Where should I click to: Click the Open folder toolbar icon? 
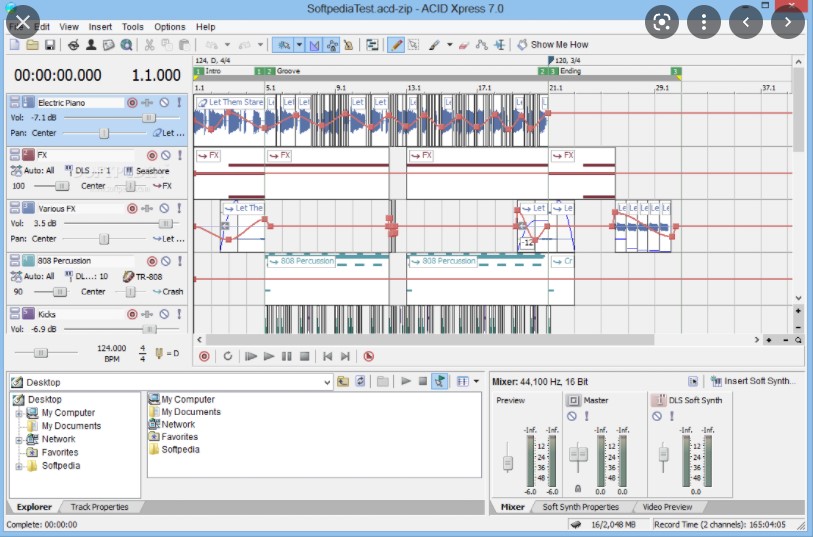click(x=32, y=45)
